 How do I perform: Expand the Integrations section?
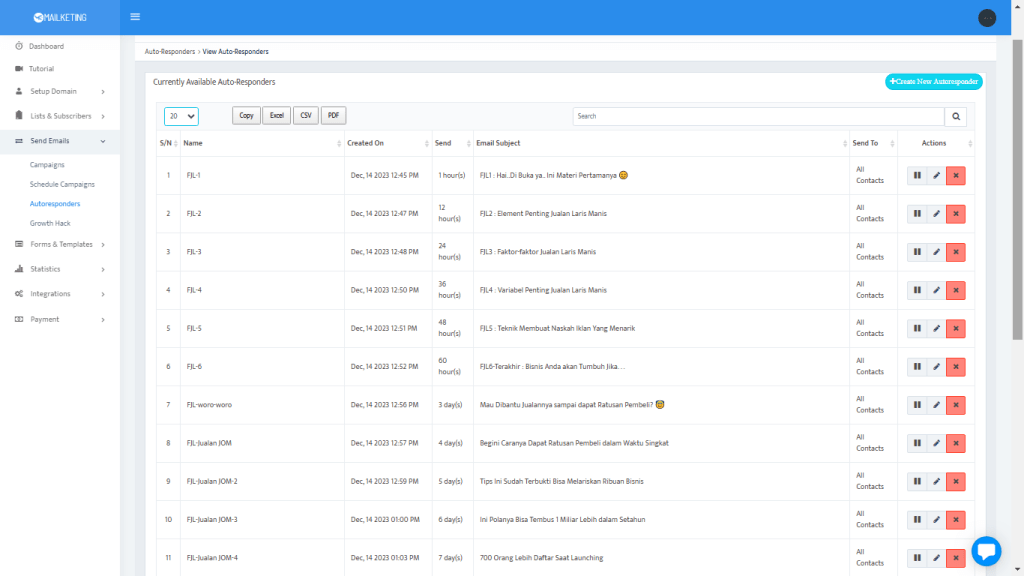point(59,294)
